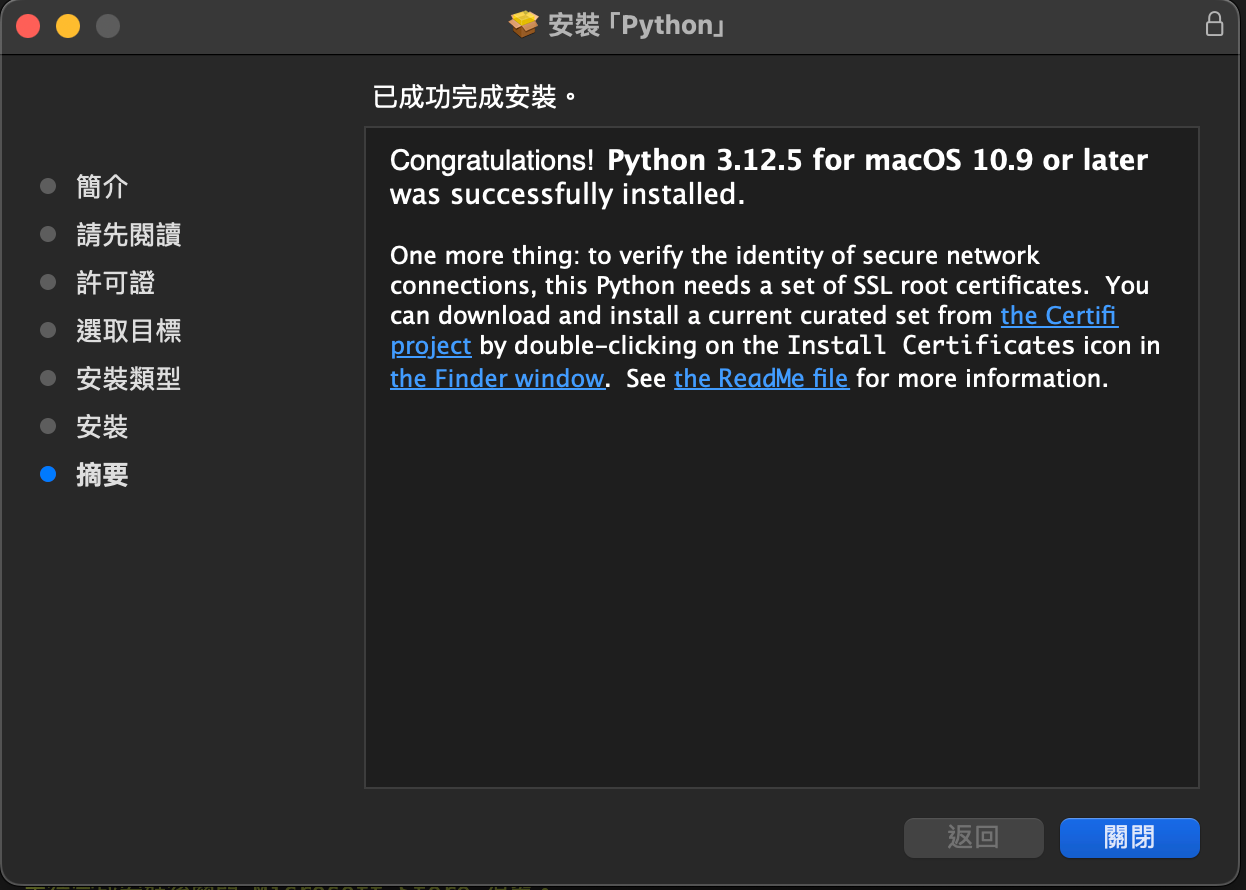Click the package icon in title bar
The width and height of the screenshot is (1246, 890).
523,25
